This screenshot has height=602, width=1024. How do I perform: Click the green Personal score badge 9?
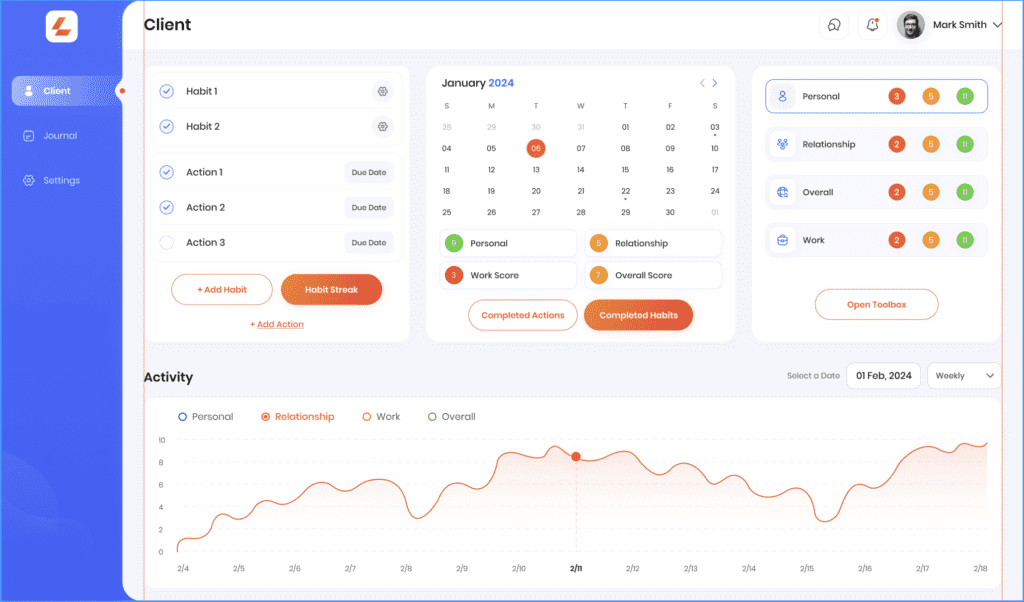tap(454, 243)
